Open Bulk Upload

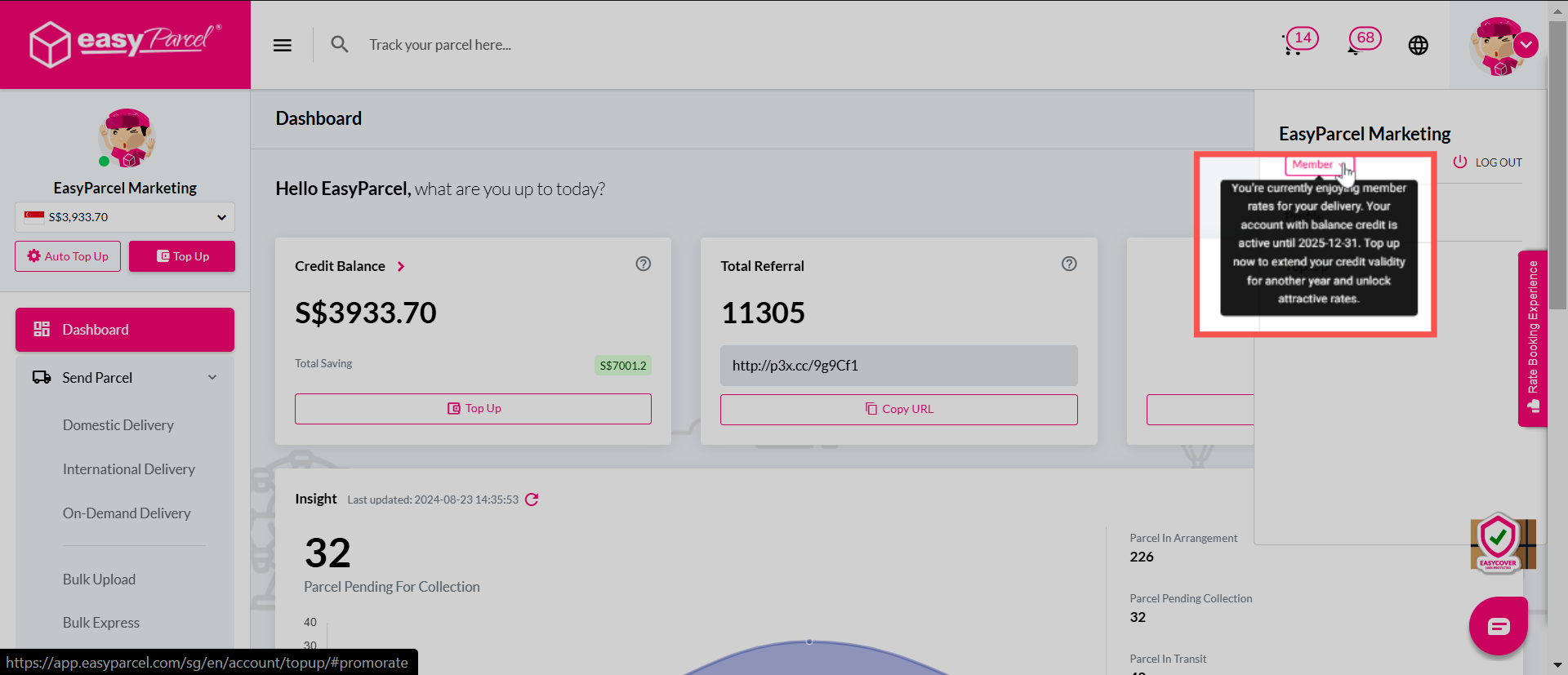pos(99,580)
